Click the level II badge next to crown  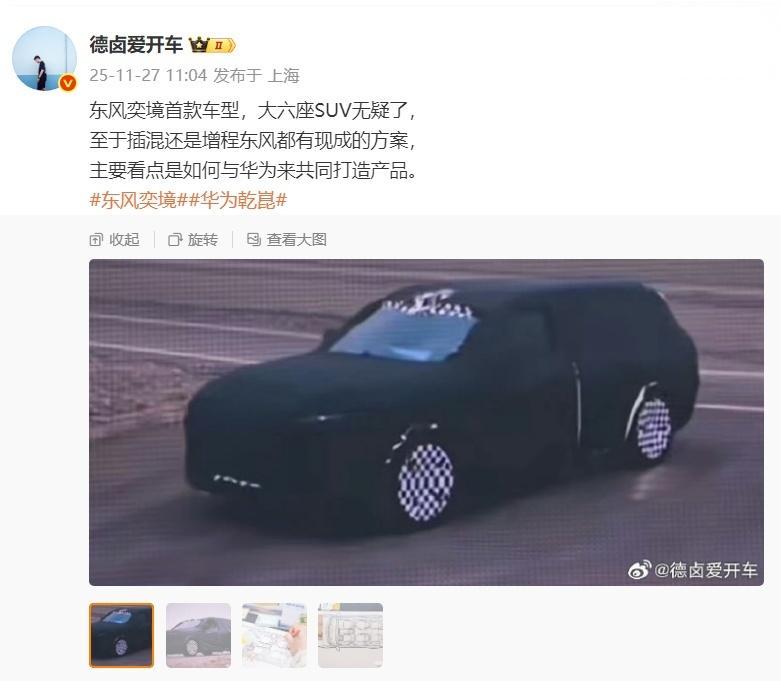(221, 46)
